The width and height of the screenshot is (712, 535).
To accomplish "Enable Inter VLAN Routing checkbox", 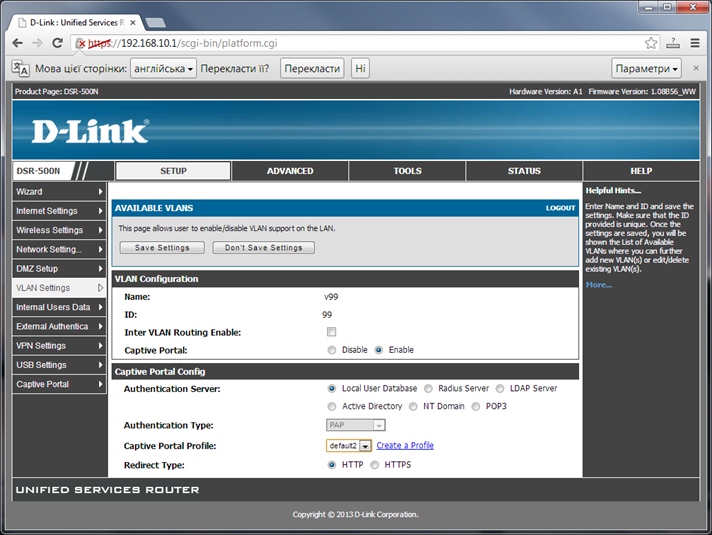I will click(x=331, y=332).
